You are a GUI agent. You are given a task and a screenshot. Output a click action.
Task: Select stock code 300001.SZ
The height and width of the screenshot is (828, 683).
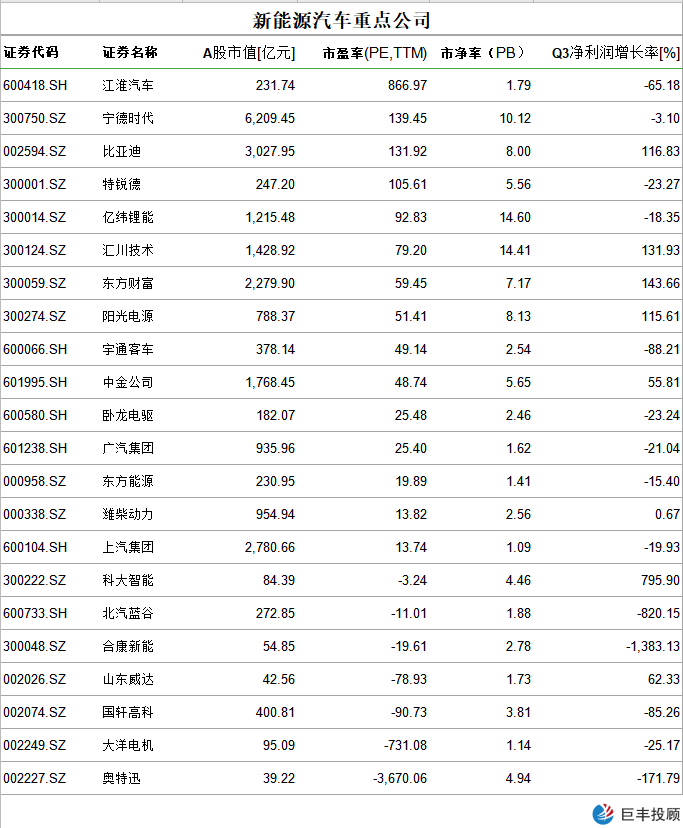35,184
